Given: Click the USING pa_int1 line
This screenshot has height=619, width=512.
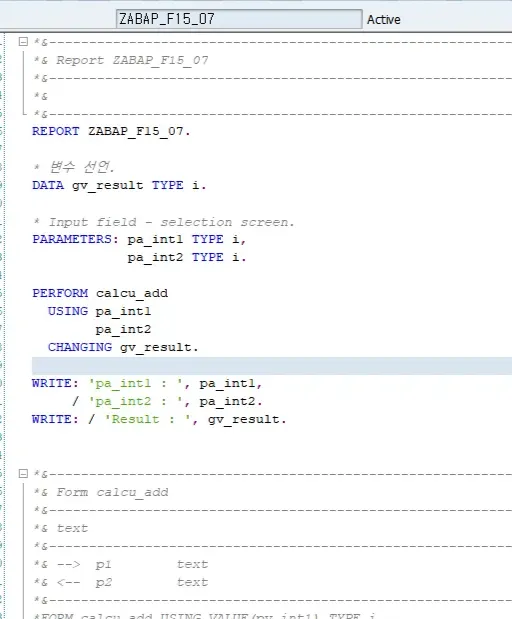Looking at the screenshot, I should tap(99, 311).
